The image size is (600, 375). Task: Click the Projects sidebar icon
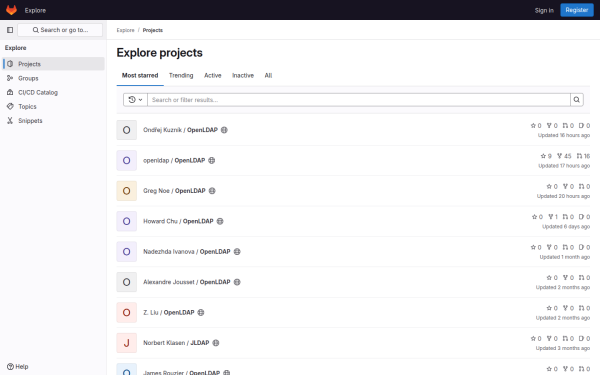[10, 64]
